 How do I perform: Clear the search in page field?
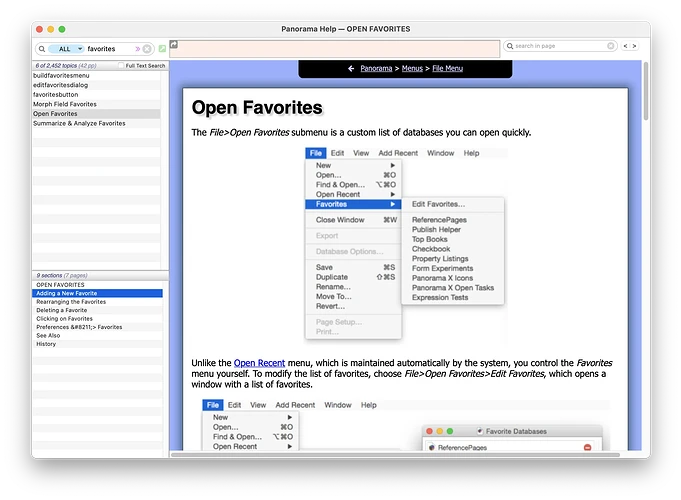(x=611, y=46)
